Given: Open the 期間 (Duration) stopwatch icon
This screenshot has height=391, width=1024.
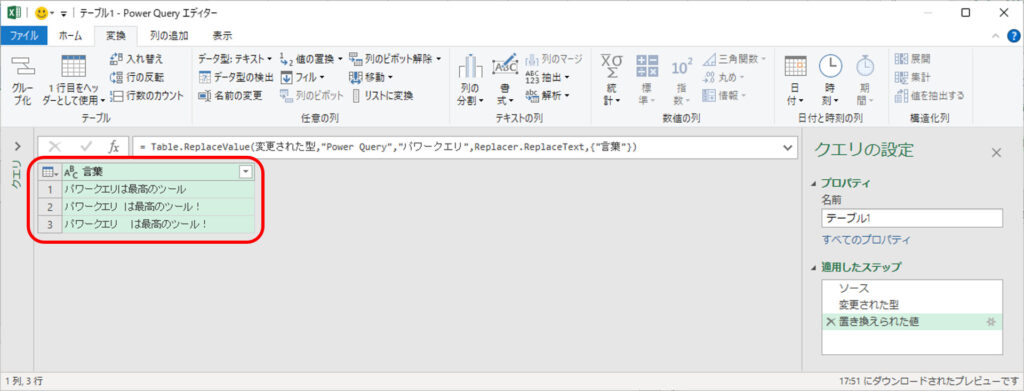Looking at the screenshot, I should coord(865,65).
